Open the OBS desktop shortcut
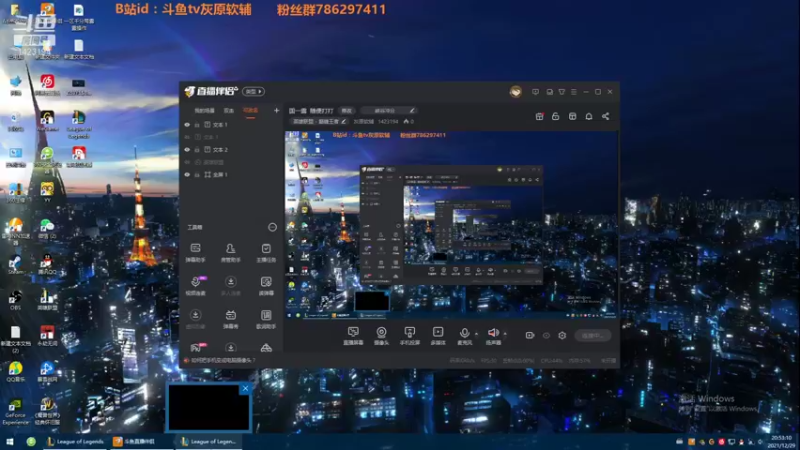 [15, 300]
